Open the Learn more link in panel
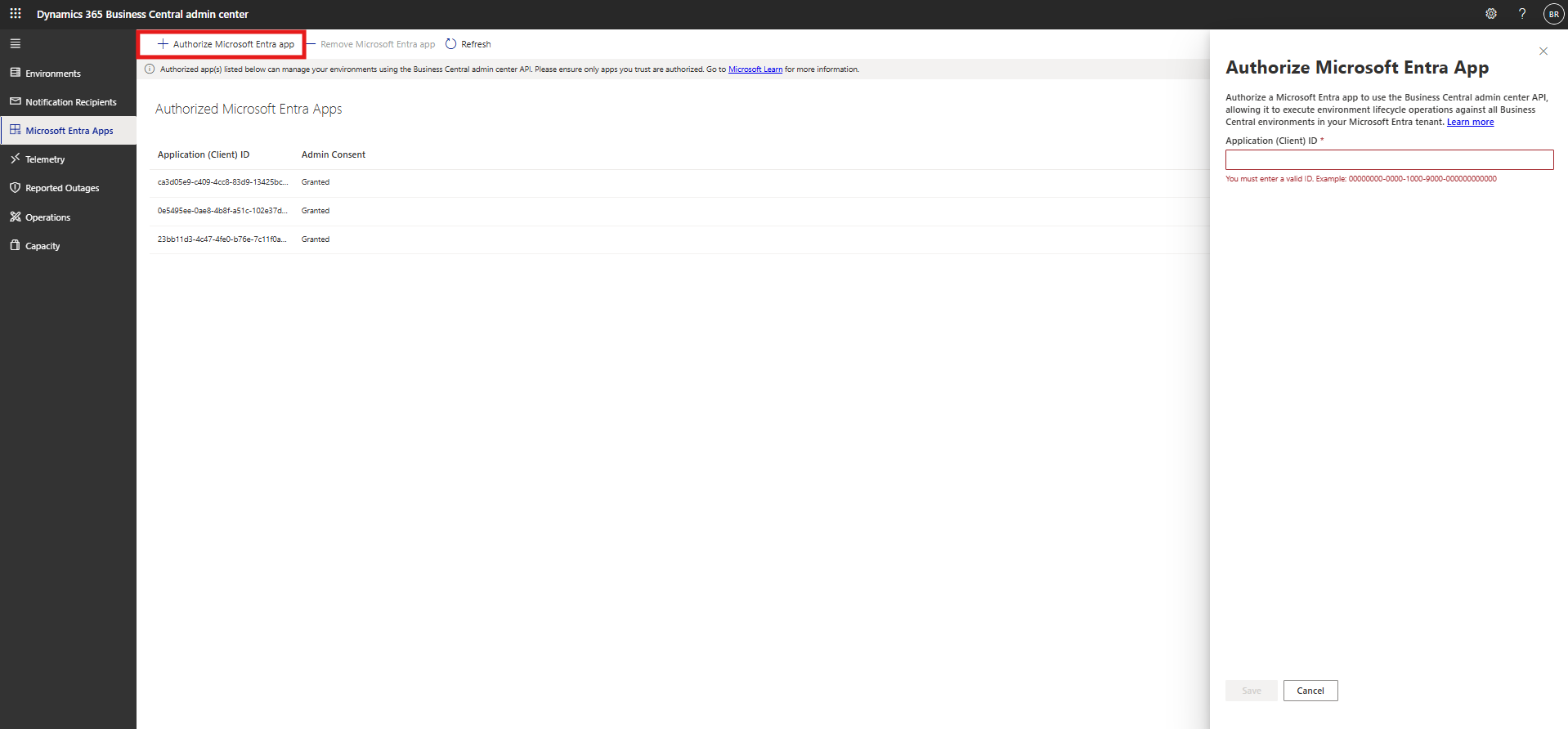 coord(1470,123)
